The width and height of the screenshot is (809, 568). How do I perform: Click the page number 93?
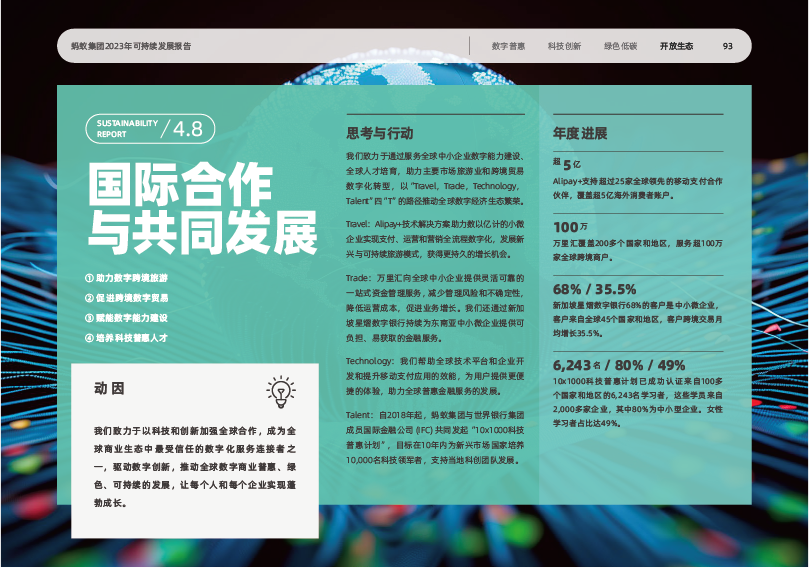point(728,46)
